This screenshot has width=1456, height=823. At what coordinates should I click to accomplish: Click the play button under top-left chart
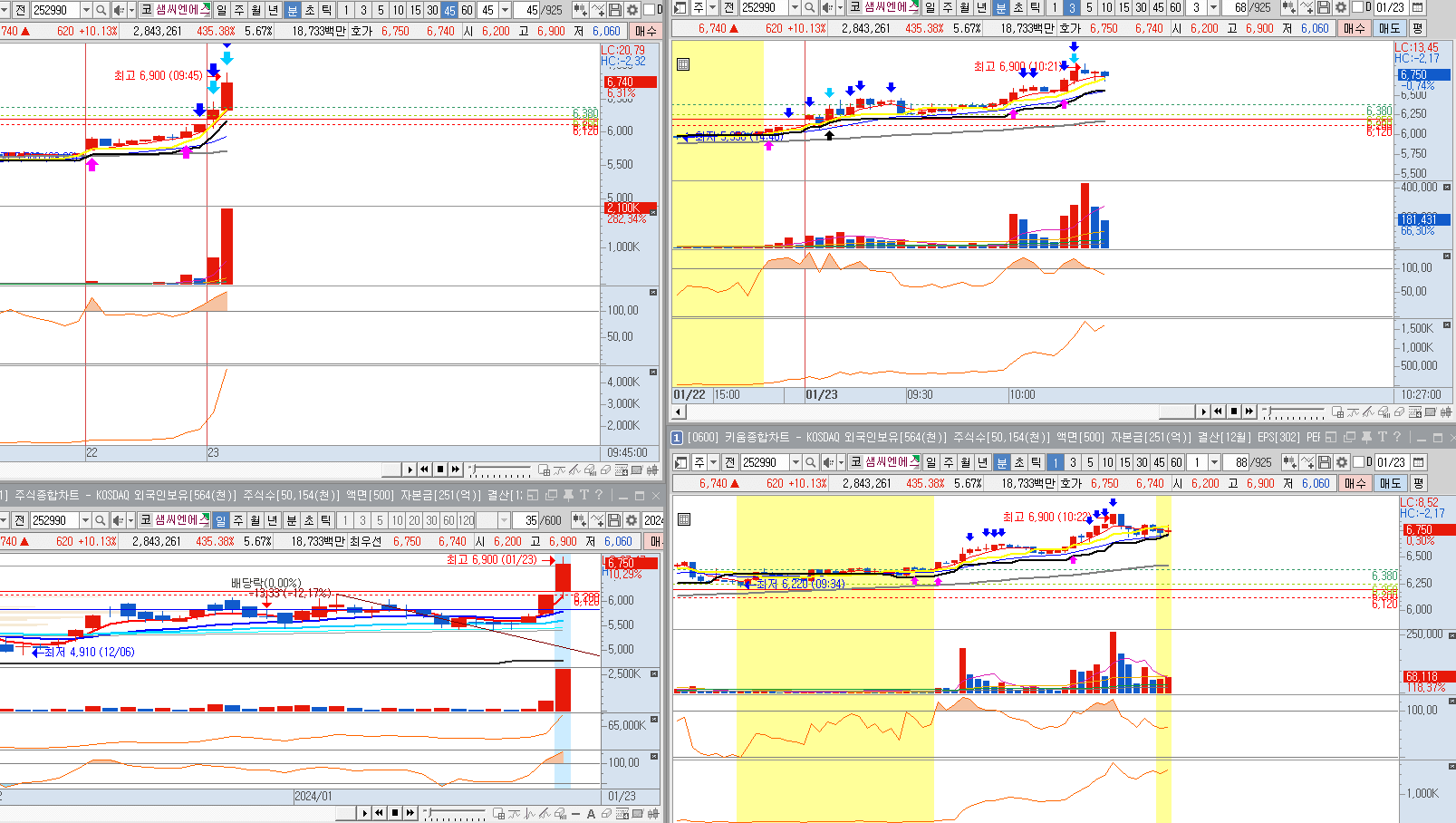coord(410,470)
